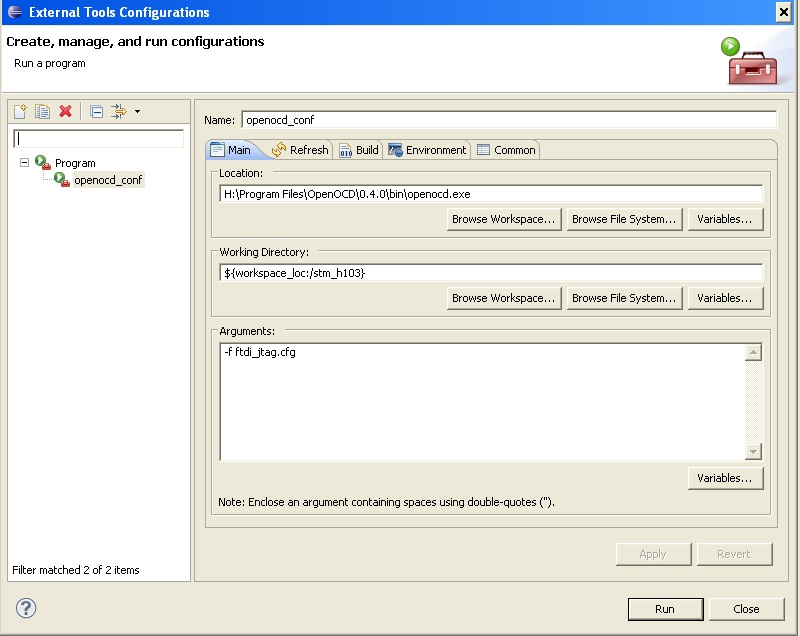Click the New launch configuration icon

tap(20, 111)
